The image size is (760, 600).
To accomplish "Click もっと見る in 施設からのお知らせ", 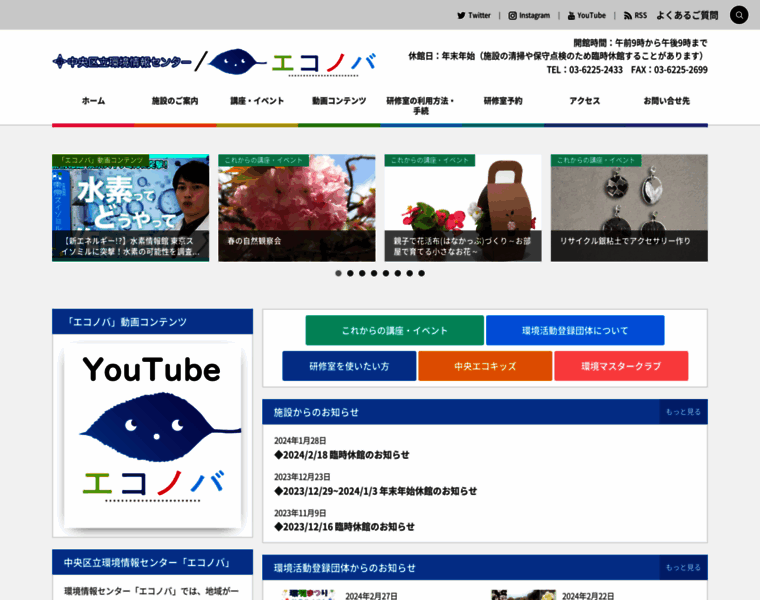I will [x=683, y=412].
